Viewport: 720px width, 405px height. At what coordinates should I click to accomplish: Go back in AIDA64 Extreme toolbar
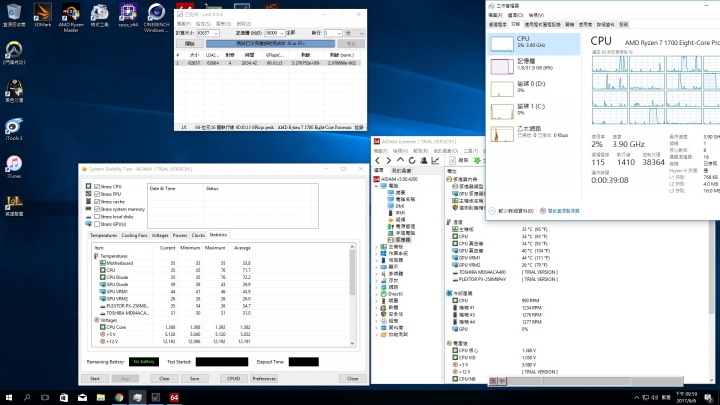tap(377, 160)
